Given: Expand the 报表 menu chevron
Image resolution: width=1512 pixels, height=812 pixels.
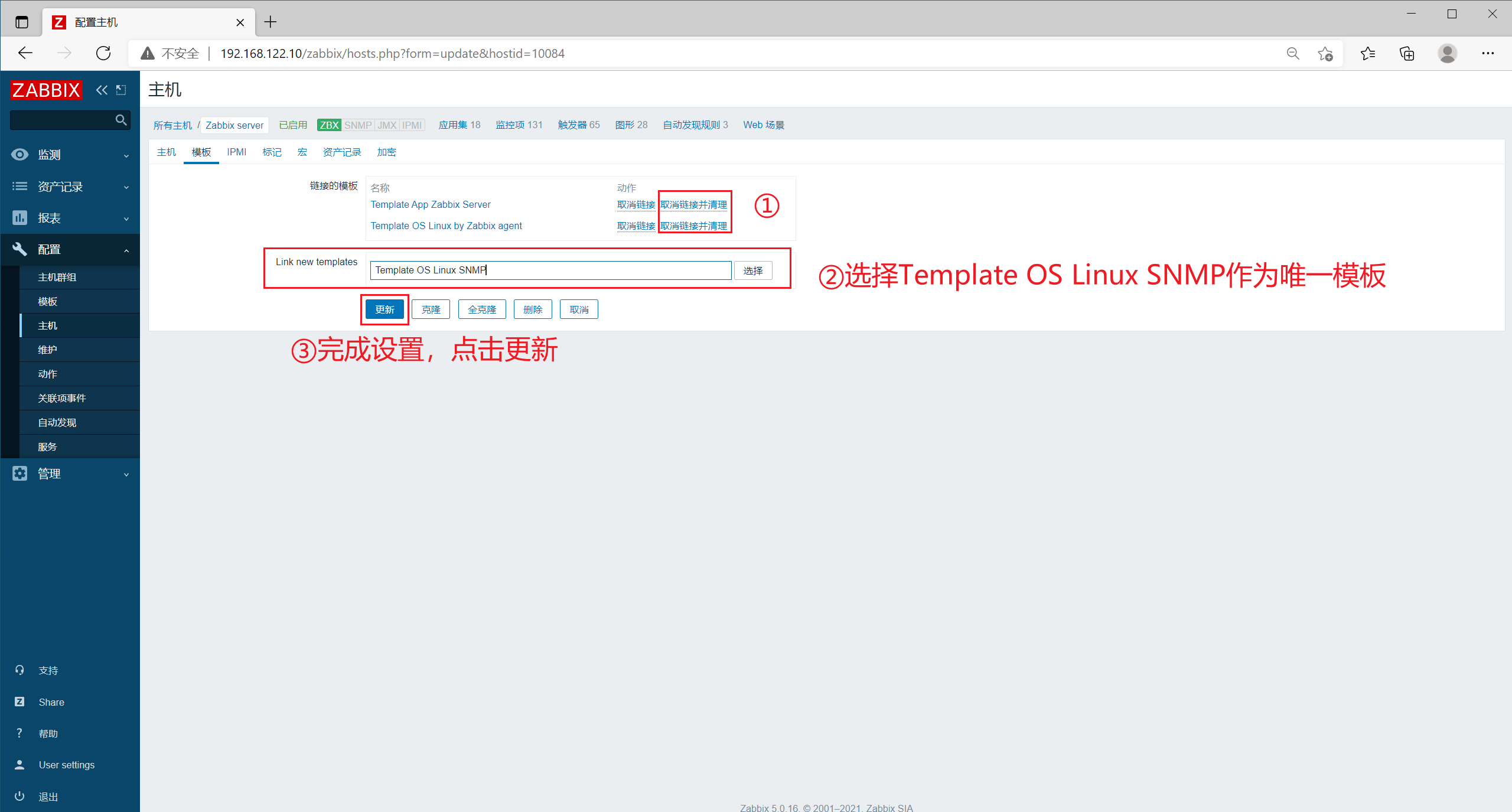Looking at the screenshot, I should [x=126, y=219].
